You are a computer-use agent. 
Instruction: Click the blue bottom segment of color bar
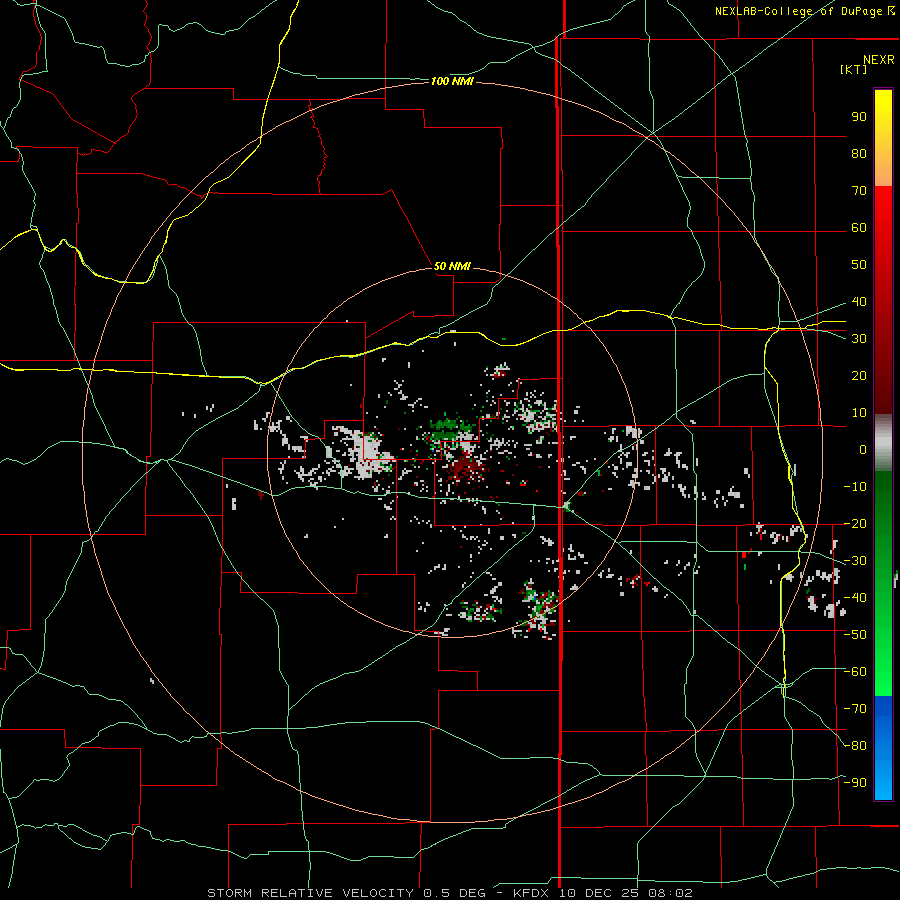(x=883, y=748)
